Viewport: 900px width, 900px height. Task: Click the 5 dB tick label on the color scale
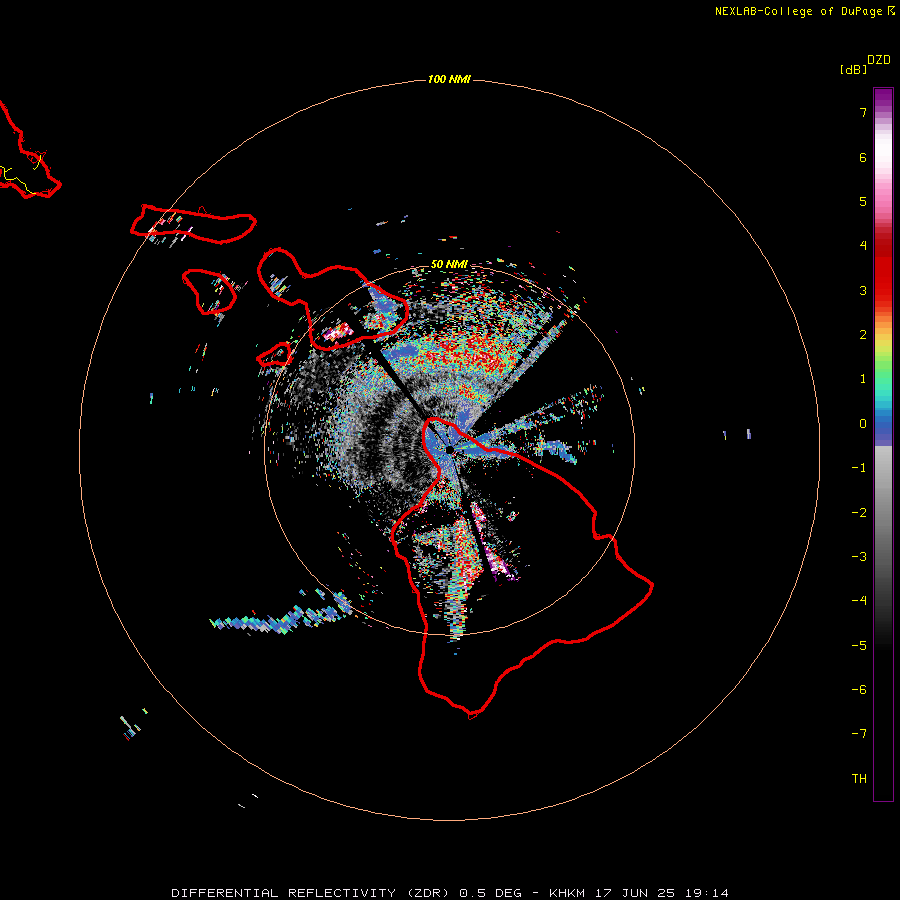(863, 201)
